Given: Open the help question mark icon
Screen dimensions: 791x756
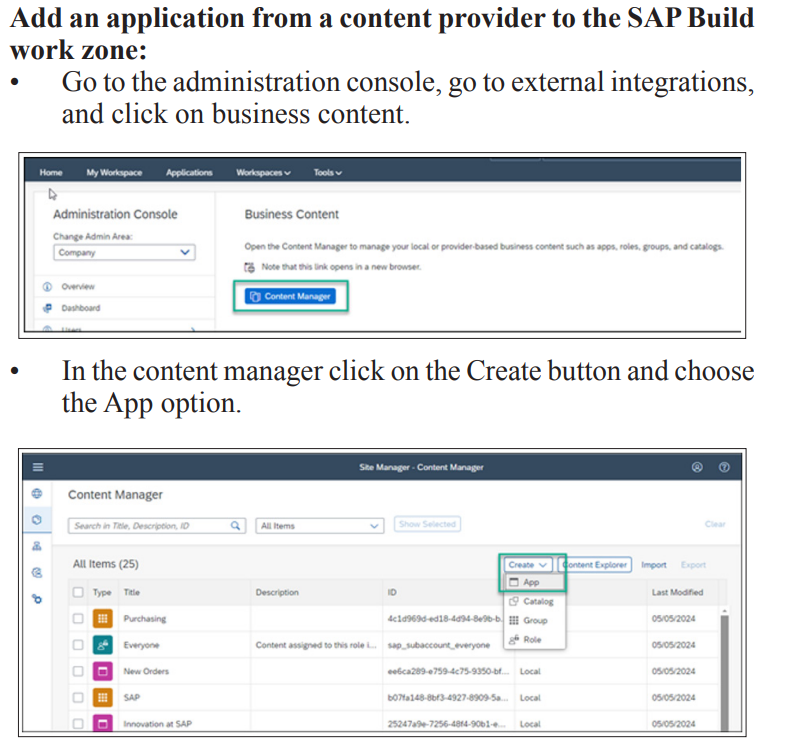Looking at the screenshot, I should (x=724, y=467).
